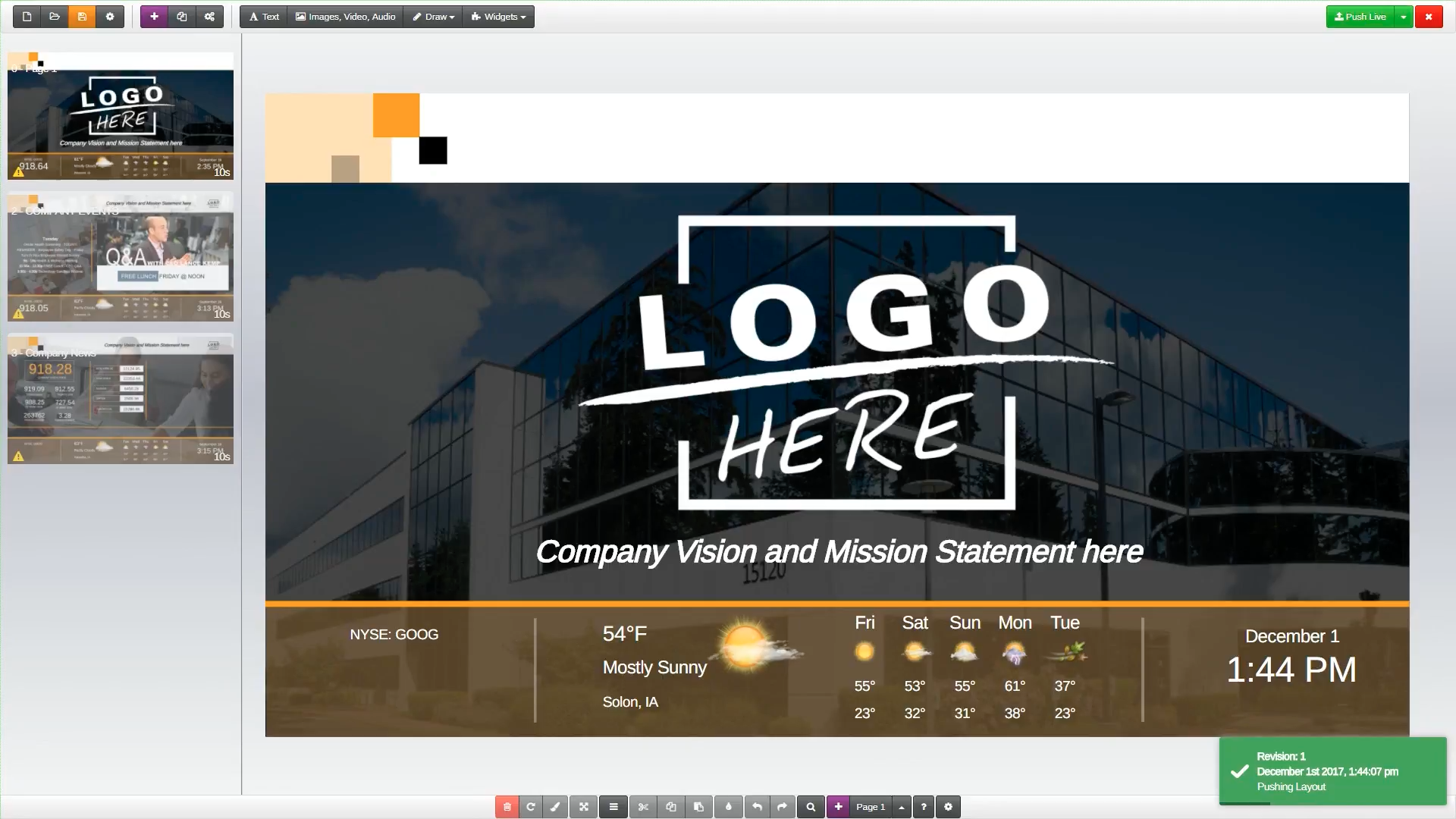Select the paintbrush style tool

coord(555,807)
